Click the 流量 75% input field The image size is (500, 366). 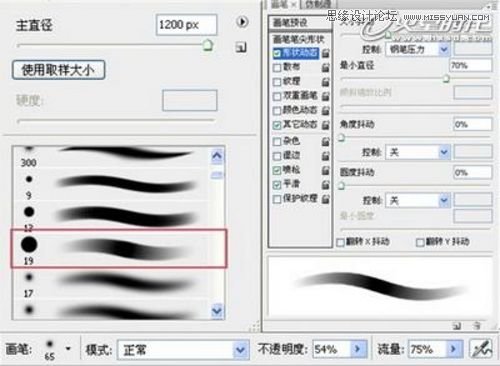(x=428, y=349)
